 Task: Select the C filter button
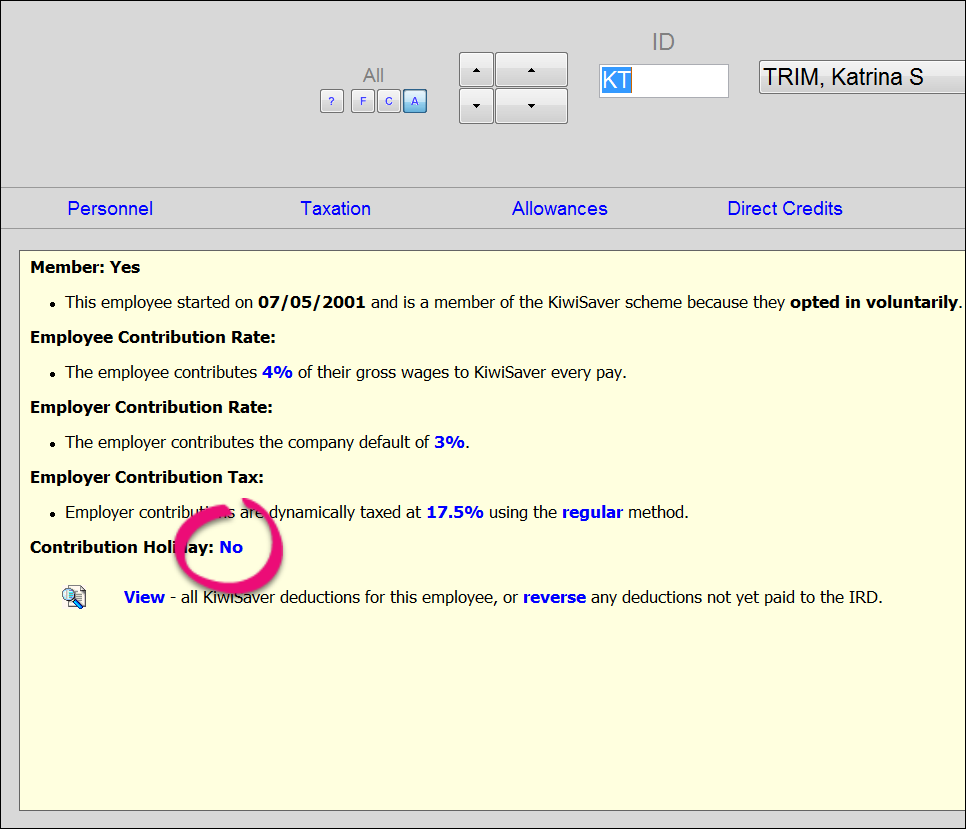[x=389, y=101]
